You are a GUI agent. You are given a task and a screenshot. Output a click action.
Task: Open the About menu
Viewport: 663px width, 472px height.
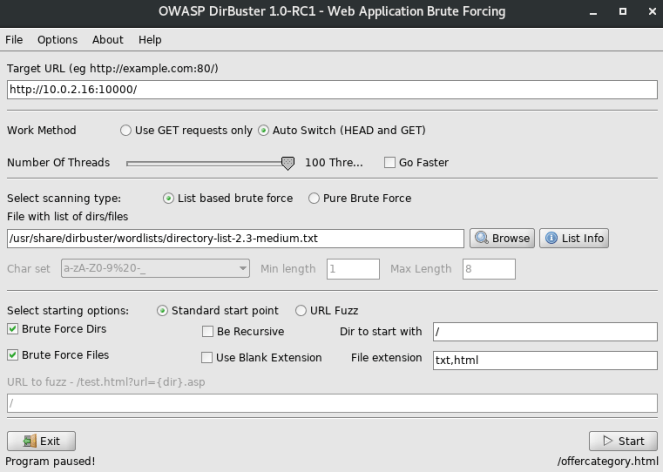pyautogui.click(x=108, y=40)
